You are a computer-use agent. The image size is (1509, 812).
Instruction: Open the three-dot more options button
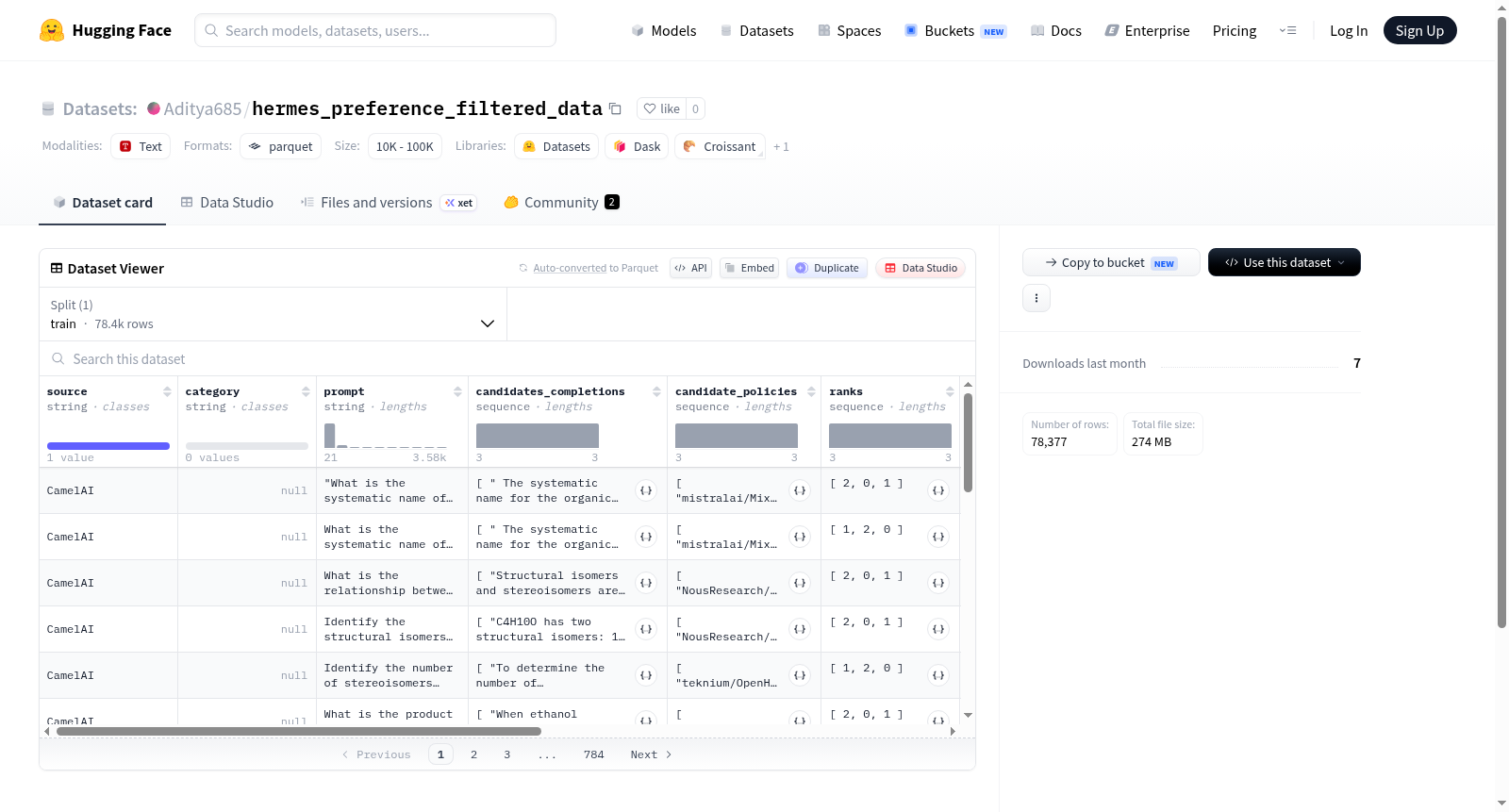1036,298
